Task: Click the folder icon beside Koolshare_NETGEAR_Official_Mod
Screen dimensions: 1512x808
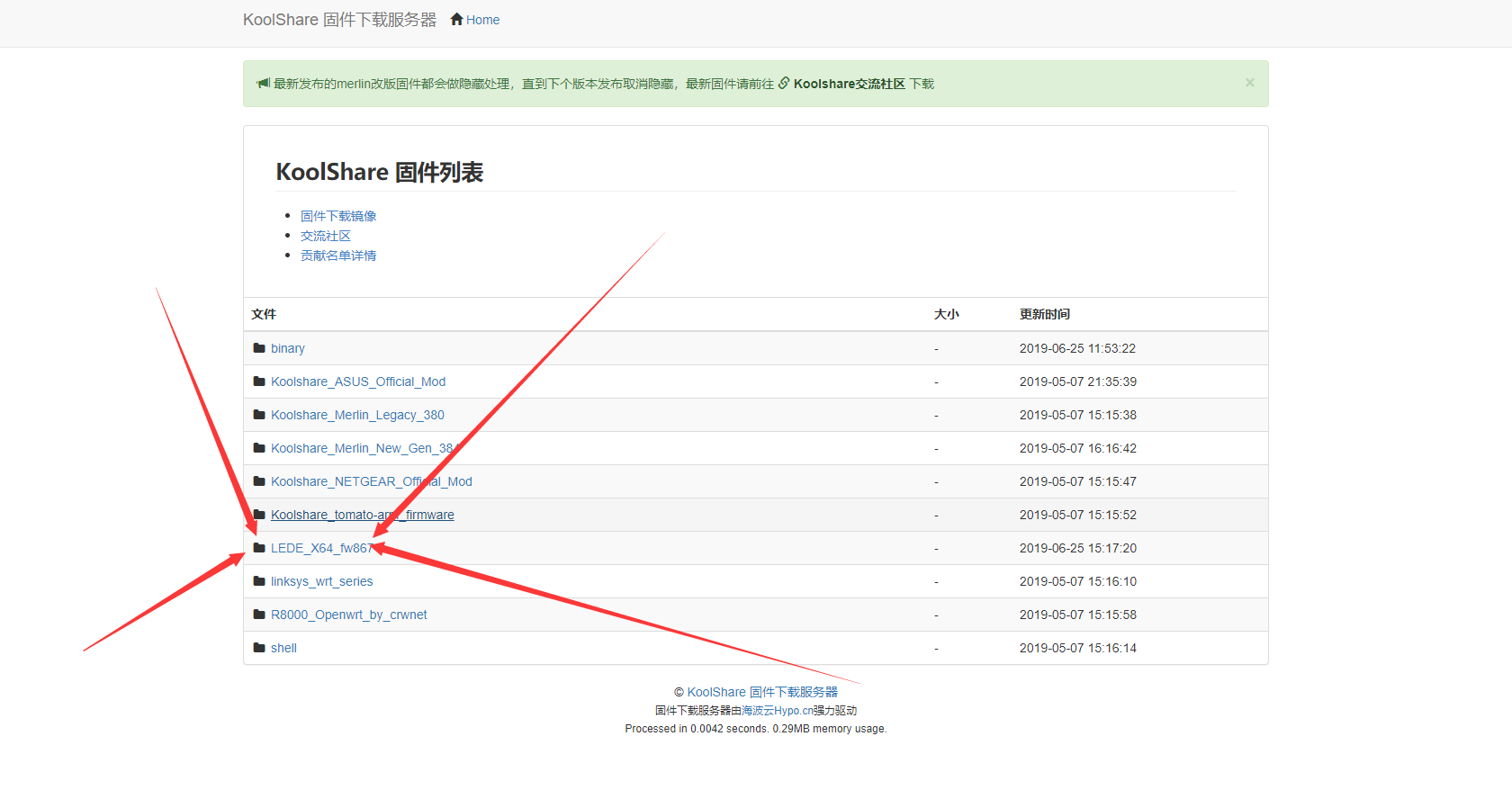Action: point(259,481)
